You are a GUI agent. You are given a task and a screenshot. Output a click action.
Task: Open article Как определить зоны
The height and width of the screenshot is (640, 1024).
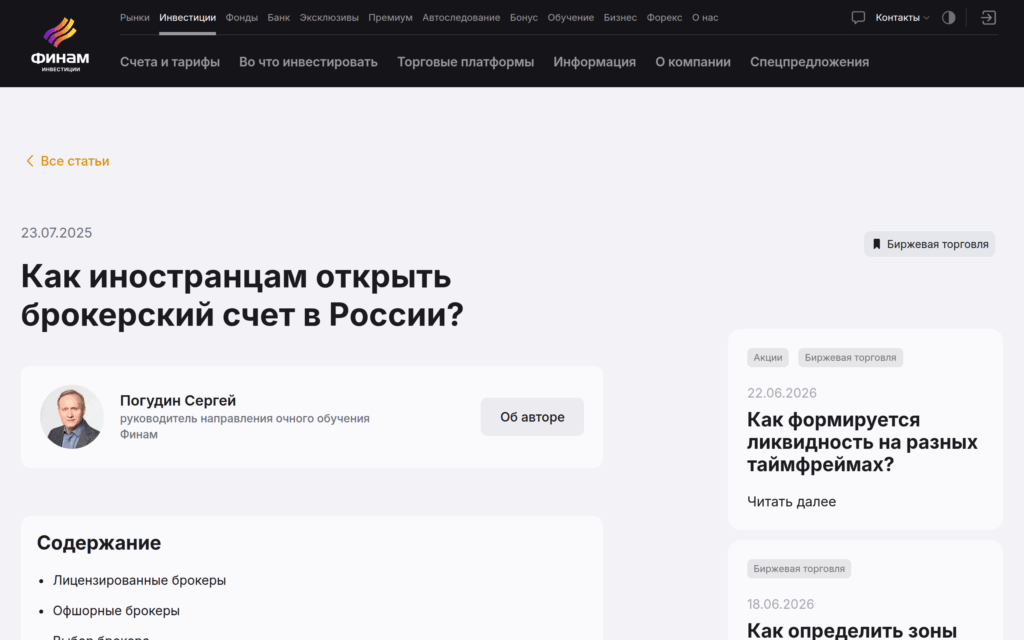(852, 630)
